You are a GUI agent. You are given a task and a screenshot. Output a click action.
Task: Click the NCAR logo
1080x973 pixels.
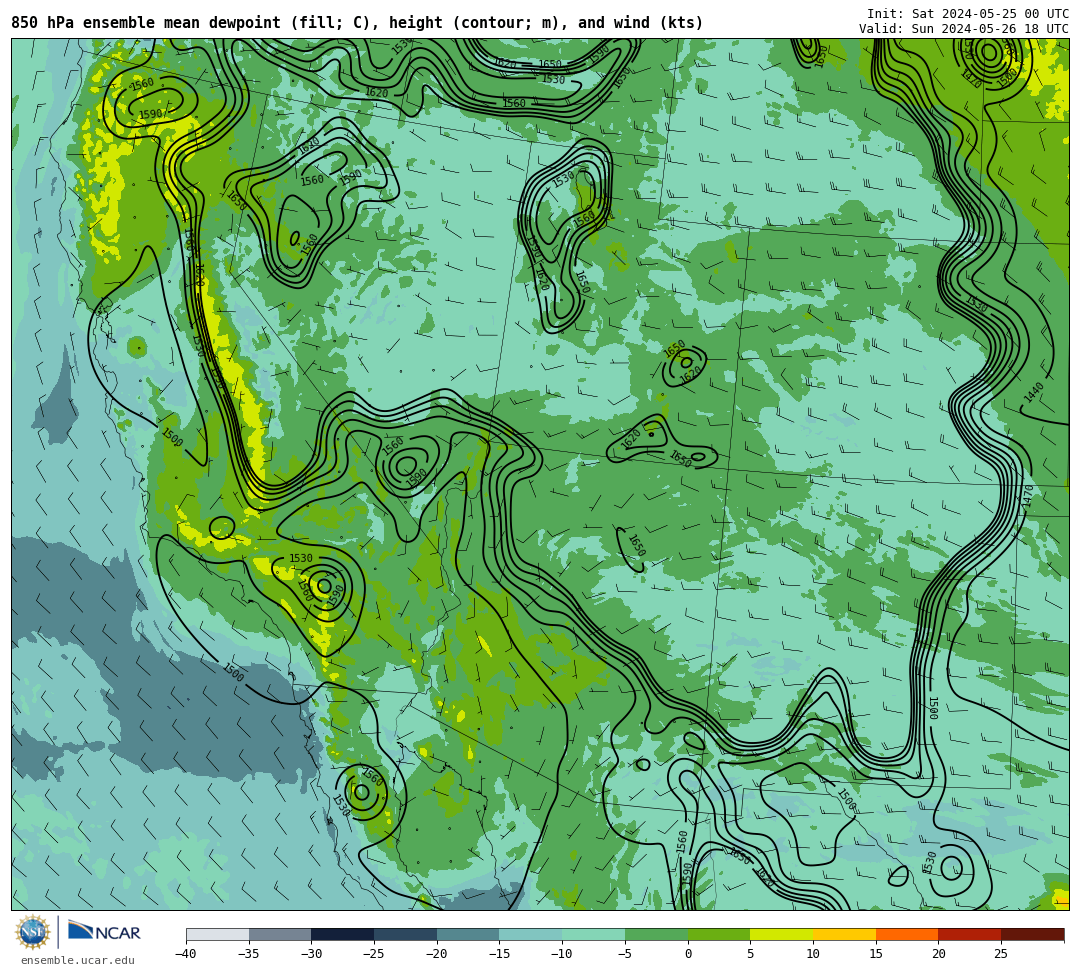[x=104, y=931]
